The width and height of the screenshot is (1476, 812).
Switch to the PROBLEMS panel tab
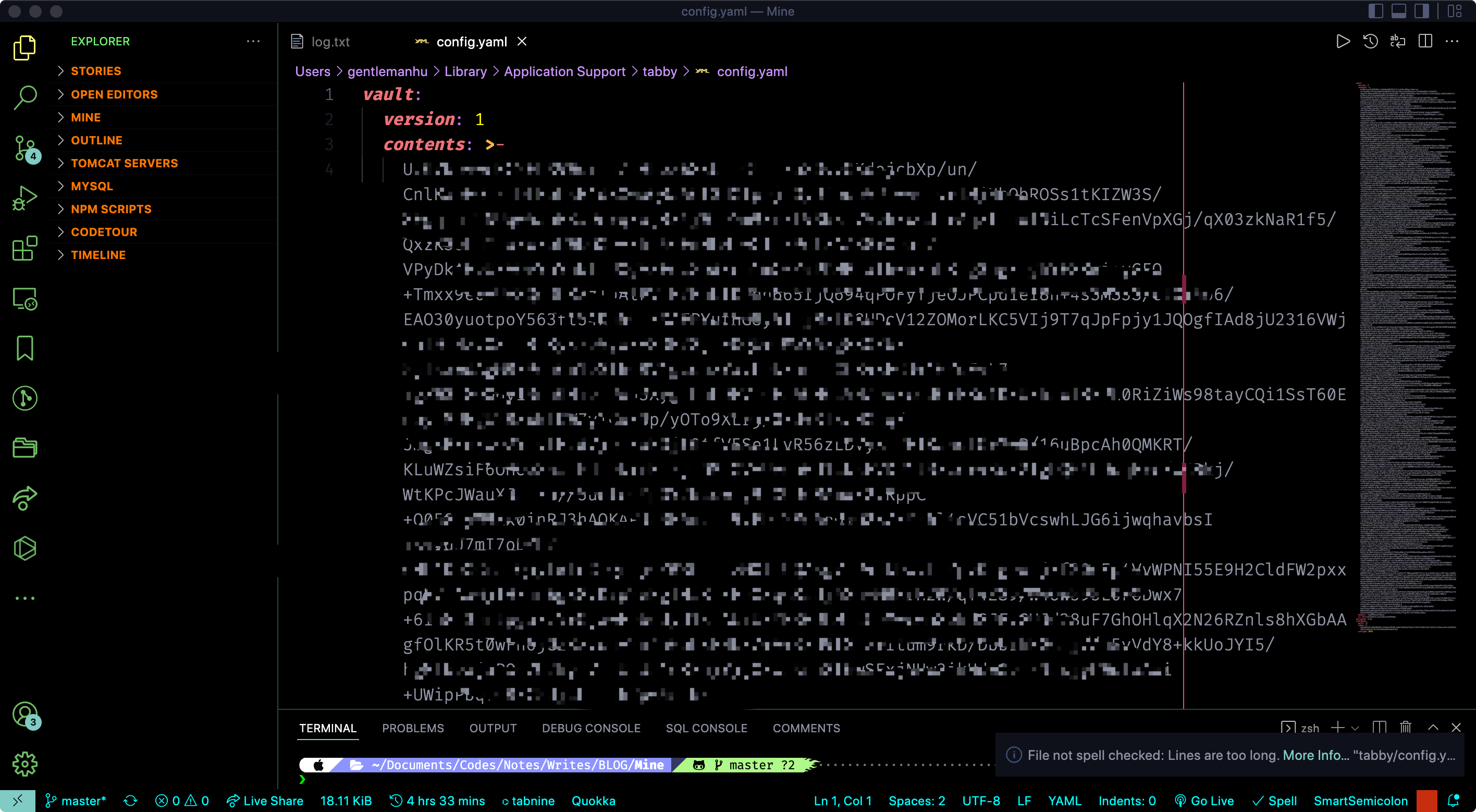coord(413,728)
